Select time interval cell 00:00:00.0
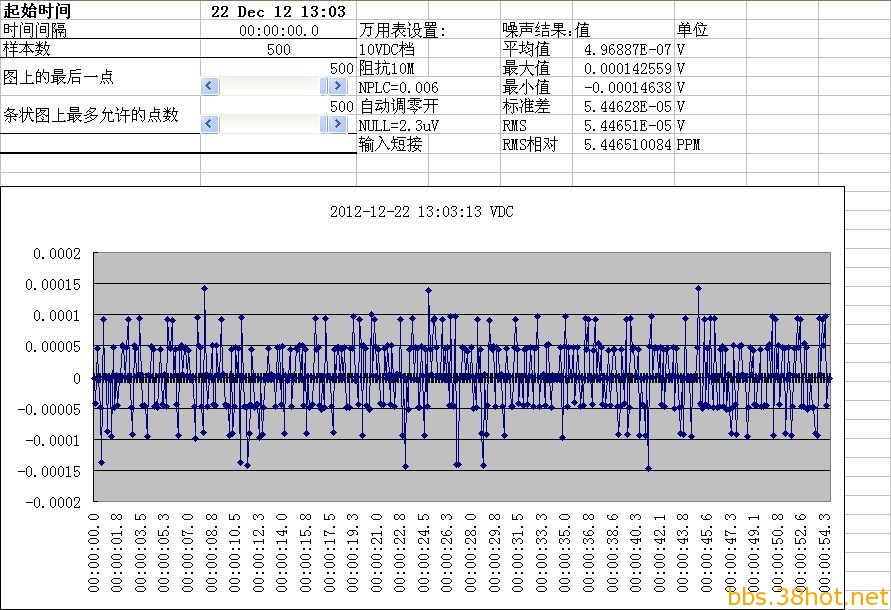 (278, 30)
